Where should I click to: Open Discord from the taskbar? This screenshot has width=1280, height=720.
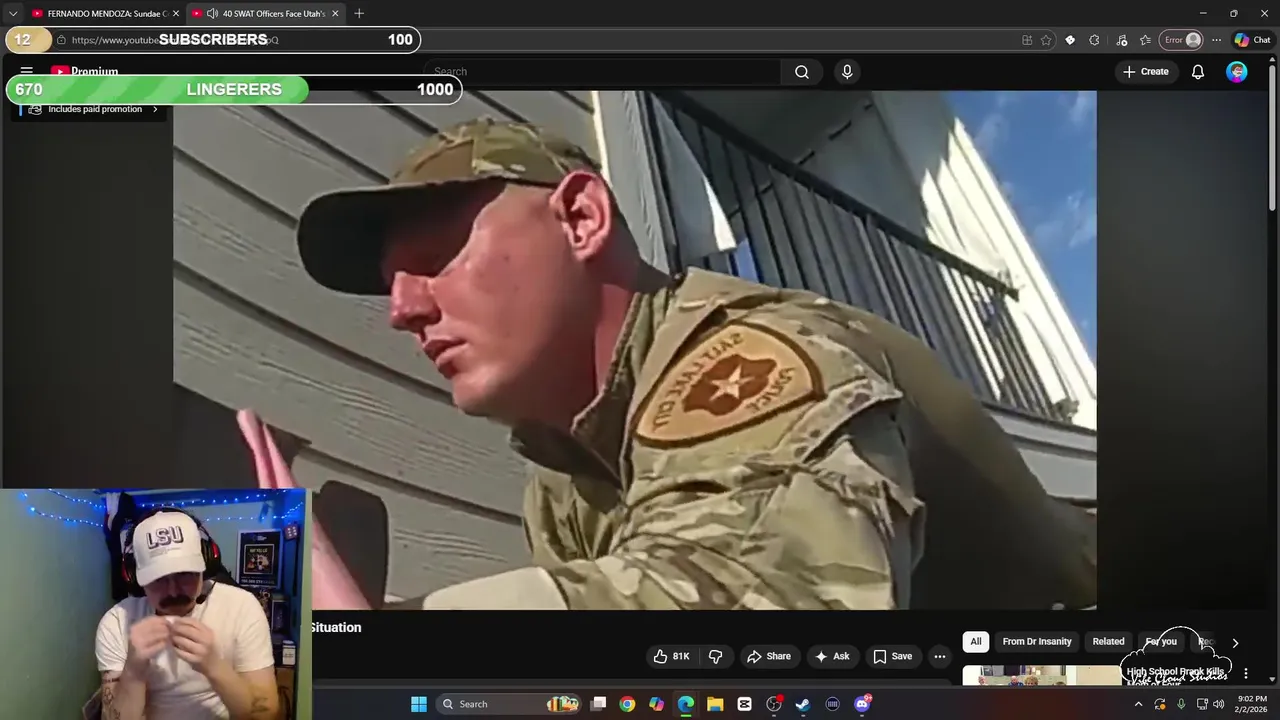(862, 704)
